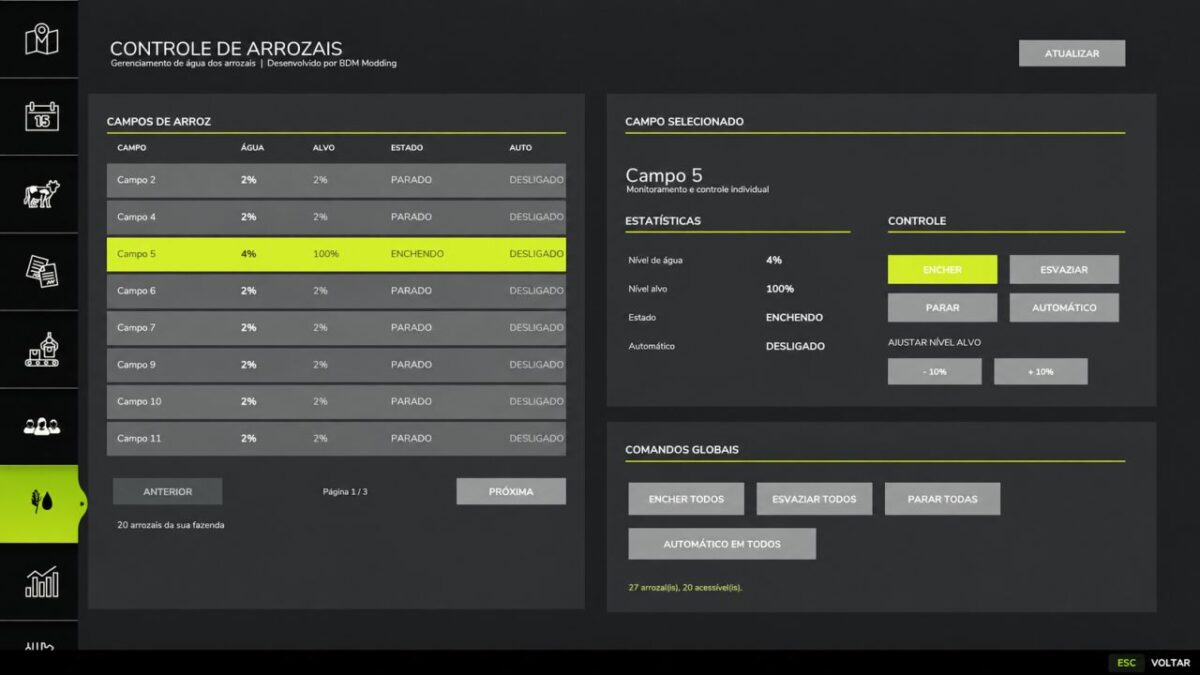Viewport: 1200px width, 675px height.
Task: Open the production chains factory icon
Action: [41, 349]
